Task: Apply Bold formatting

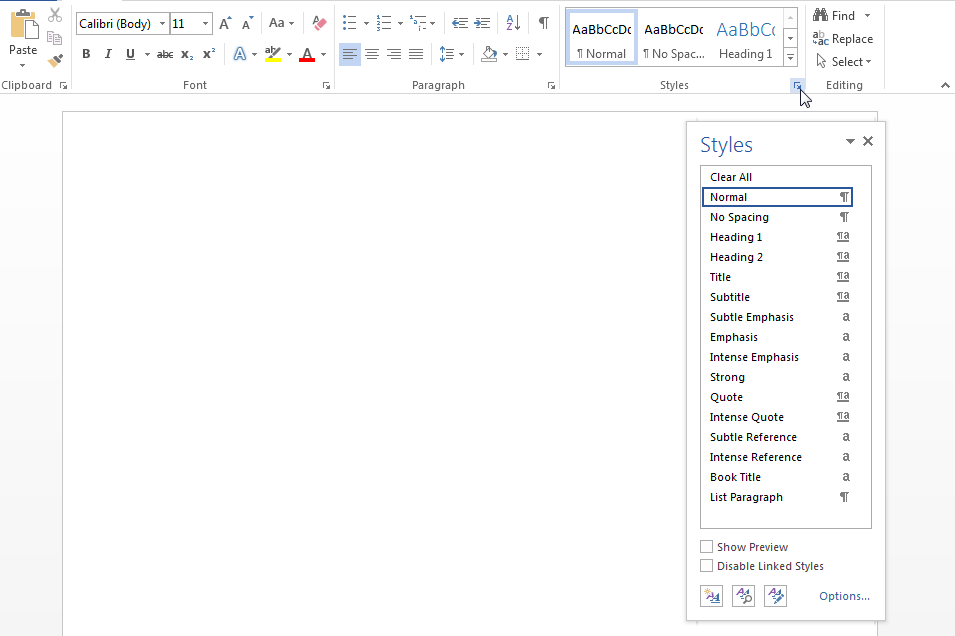Action: click(86, 54)
